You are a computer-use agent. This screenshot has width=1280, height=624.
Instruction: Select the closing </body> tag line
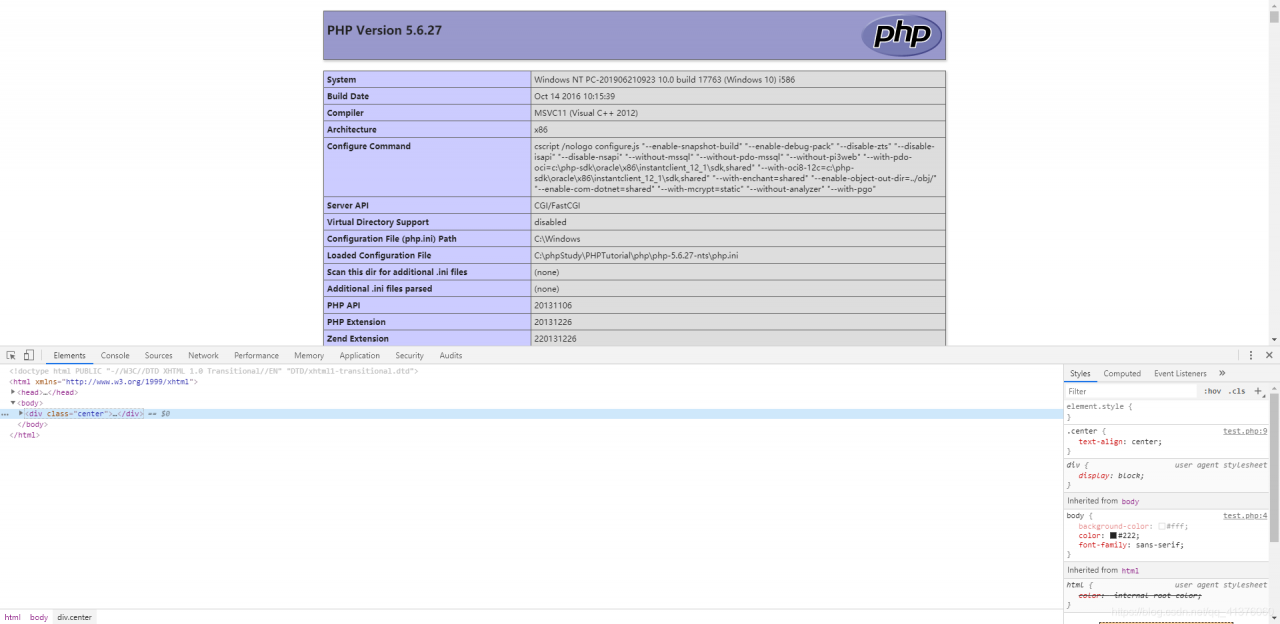pos(32,424)
